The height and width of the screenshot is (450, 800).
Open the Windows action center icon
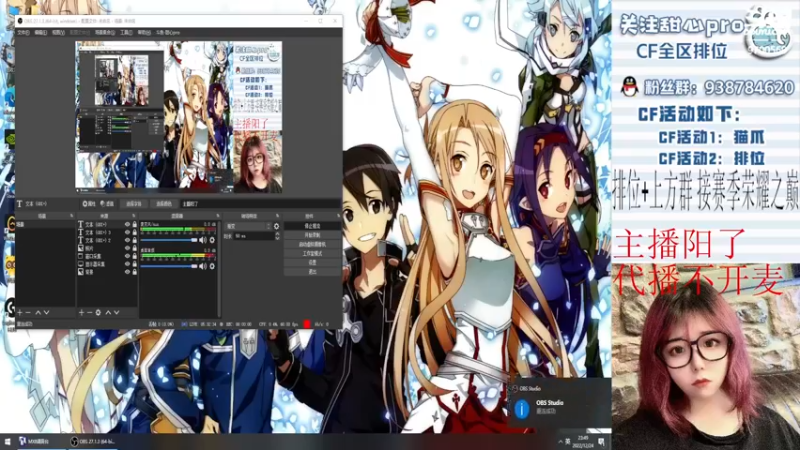pyautogui.click(x=602, y=441)
